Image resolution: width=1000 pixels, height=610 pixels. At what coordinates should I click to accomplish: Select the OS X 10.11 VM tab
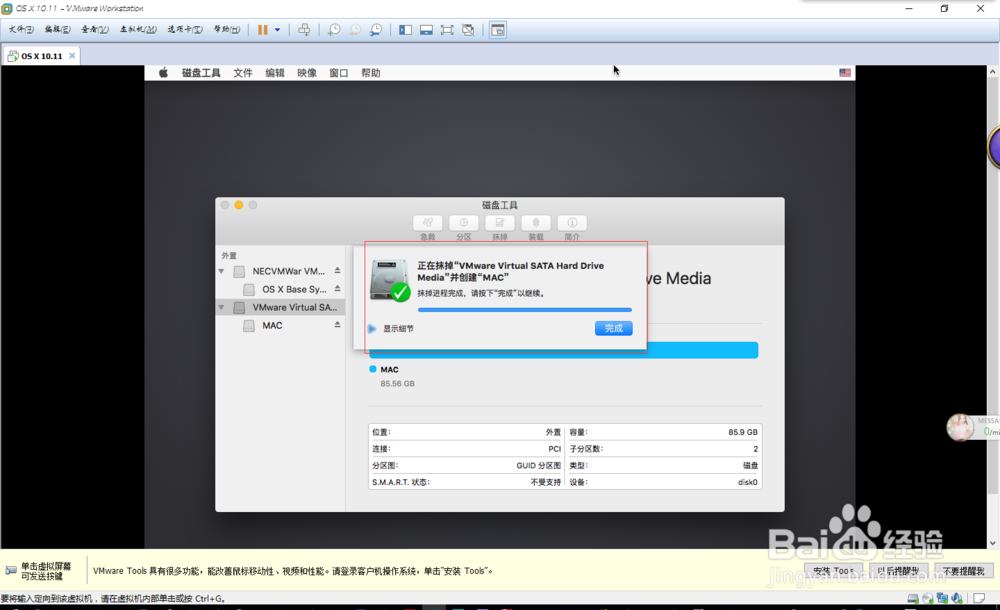click(41, 56)
